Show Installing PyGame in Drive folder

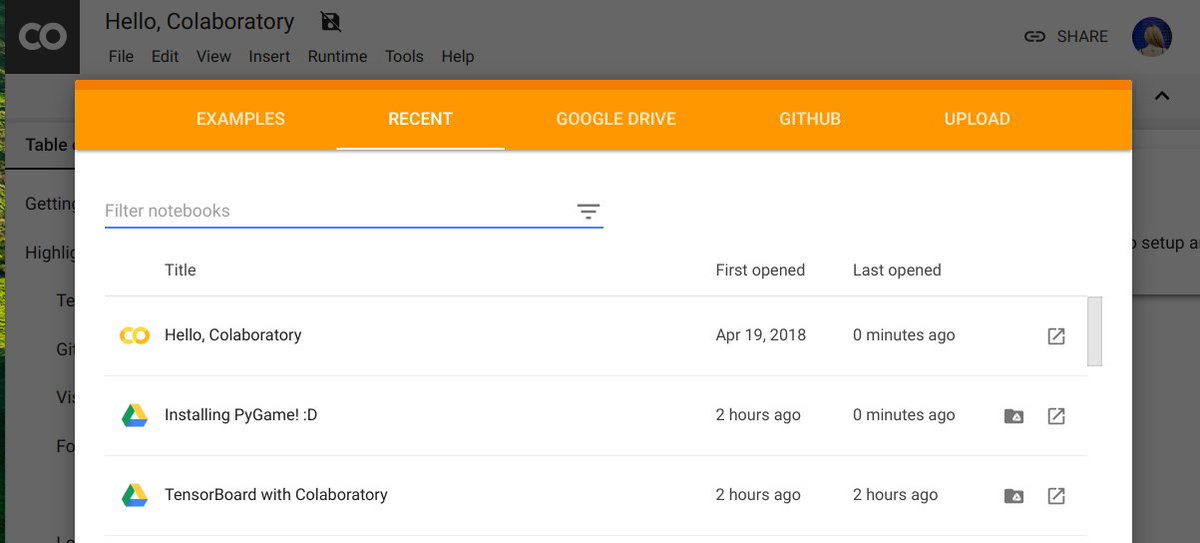coord(1014,416)
